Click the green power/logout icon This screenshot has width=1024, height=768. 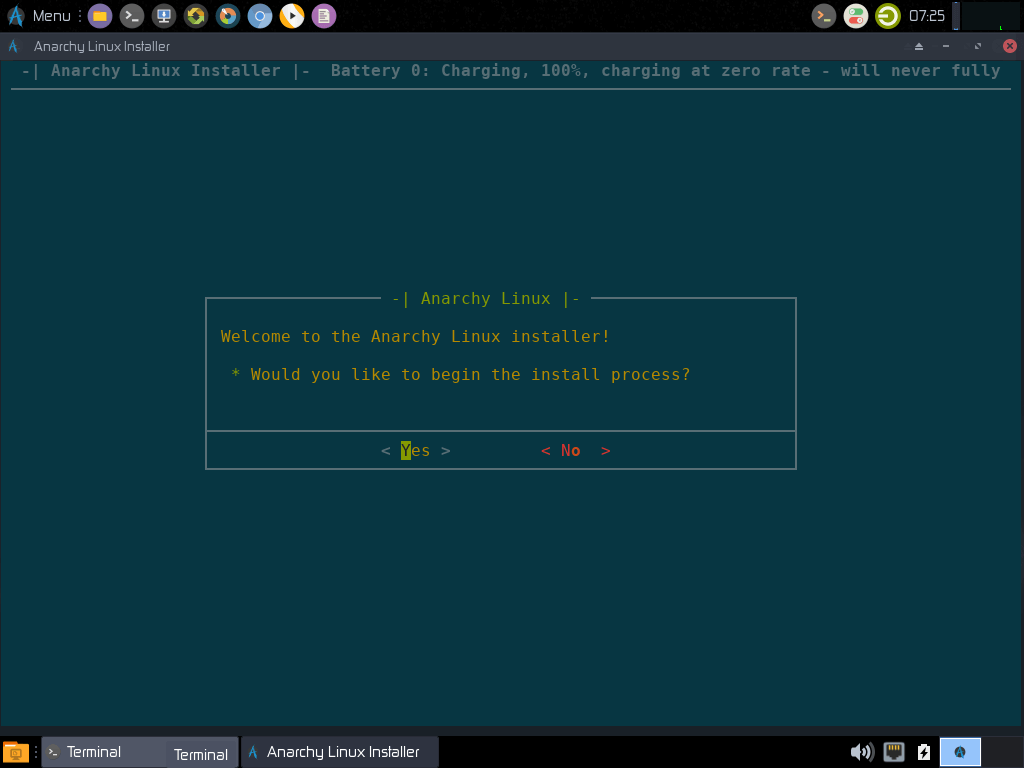click(888, 16)
